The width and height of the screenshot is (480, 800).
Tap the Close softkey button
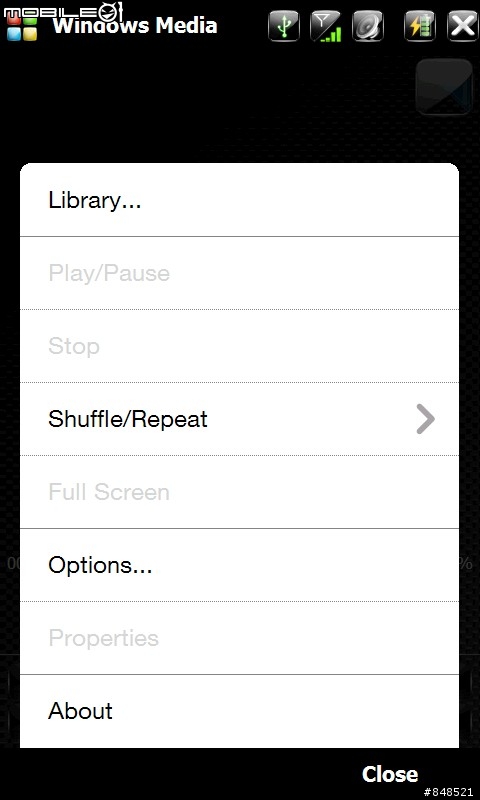pos(390,774)
